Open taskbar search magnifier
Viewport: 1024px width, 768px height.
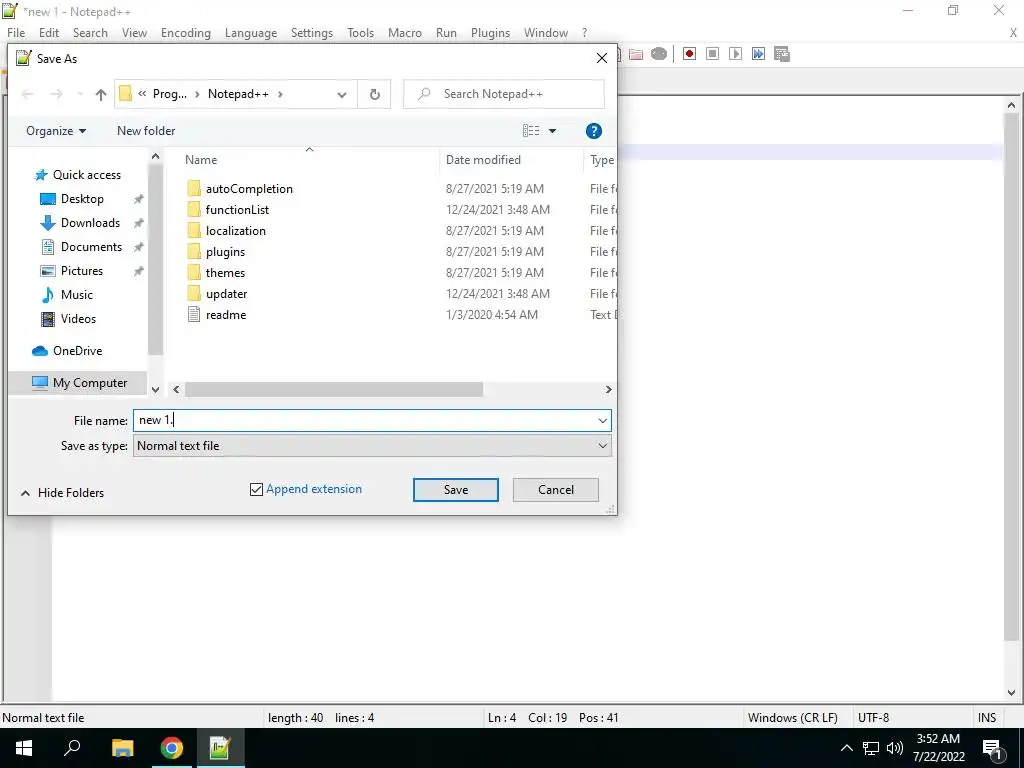(x=72, y=748)
